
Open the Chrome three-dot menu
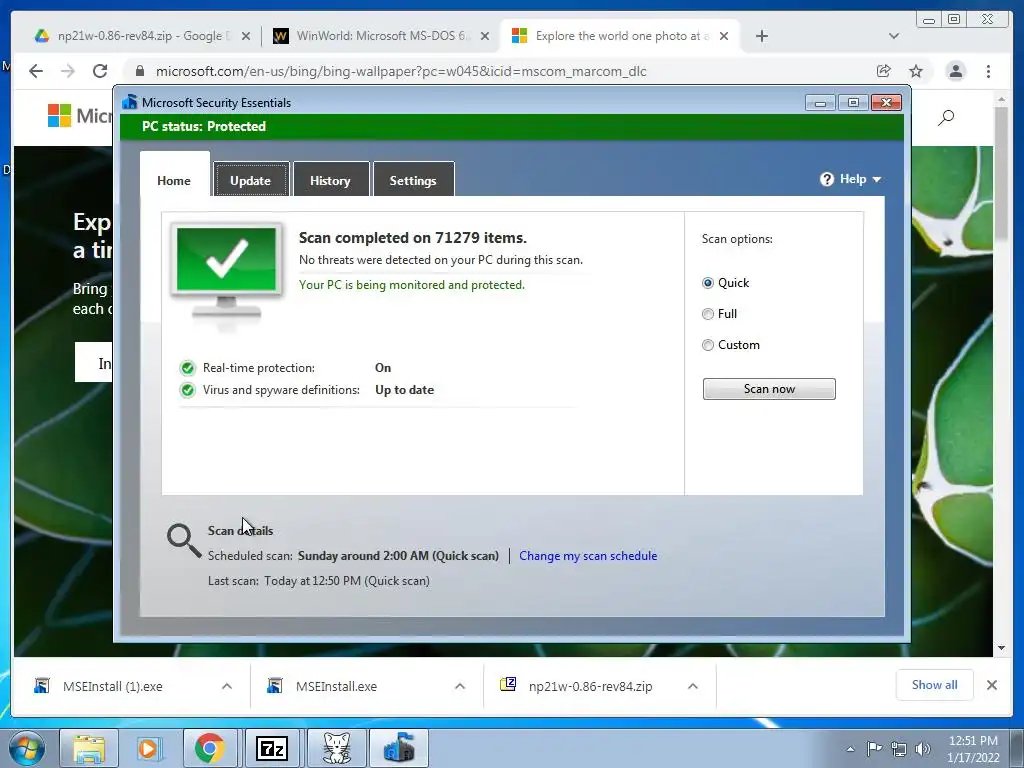[x=988, y=71]
